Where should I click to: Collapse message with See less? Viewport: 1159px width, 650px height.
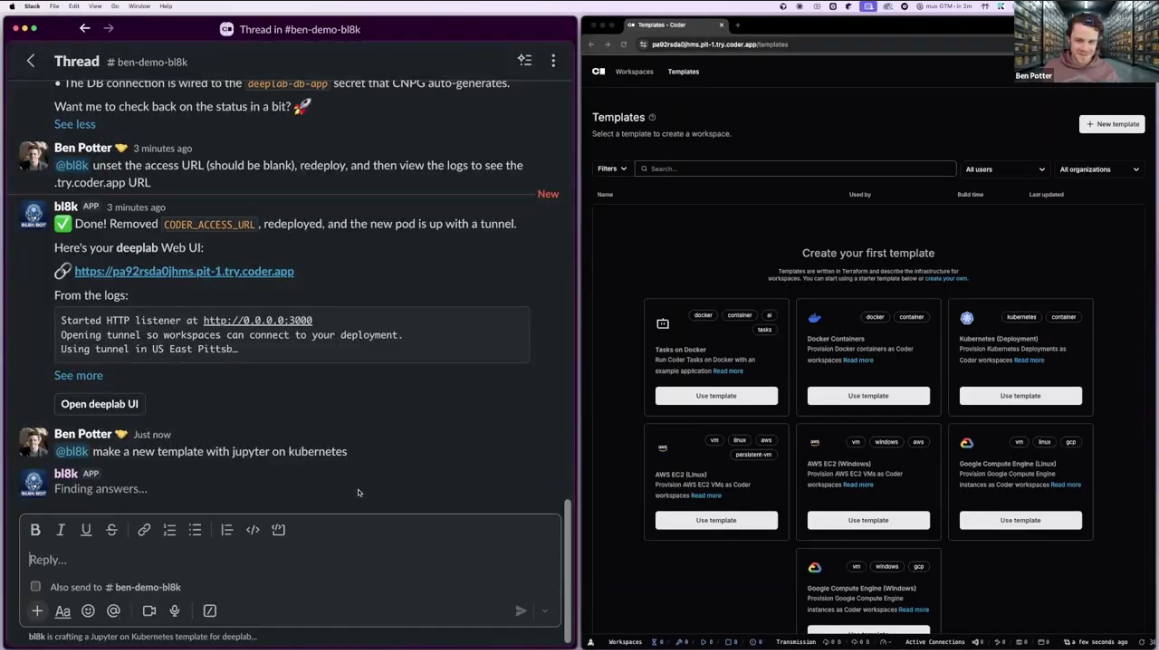point(75,124)
